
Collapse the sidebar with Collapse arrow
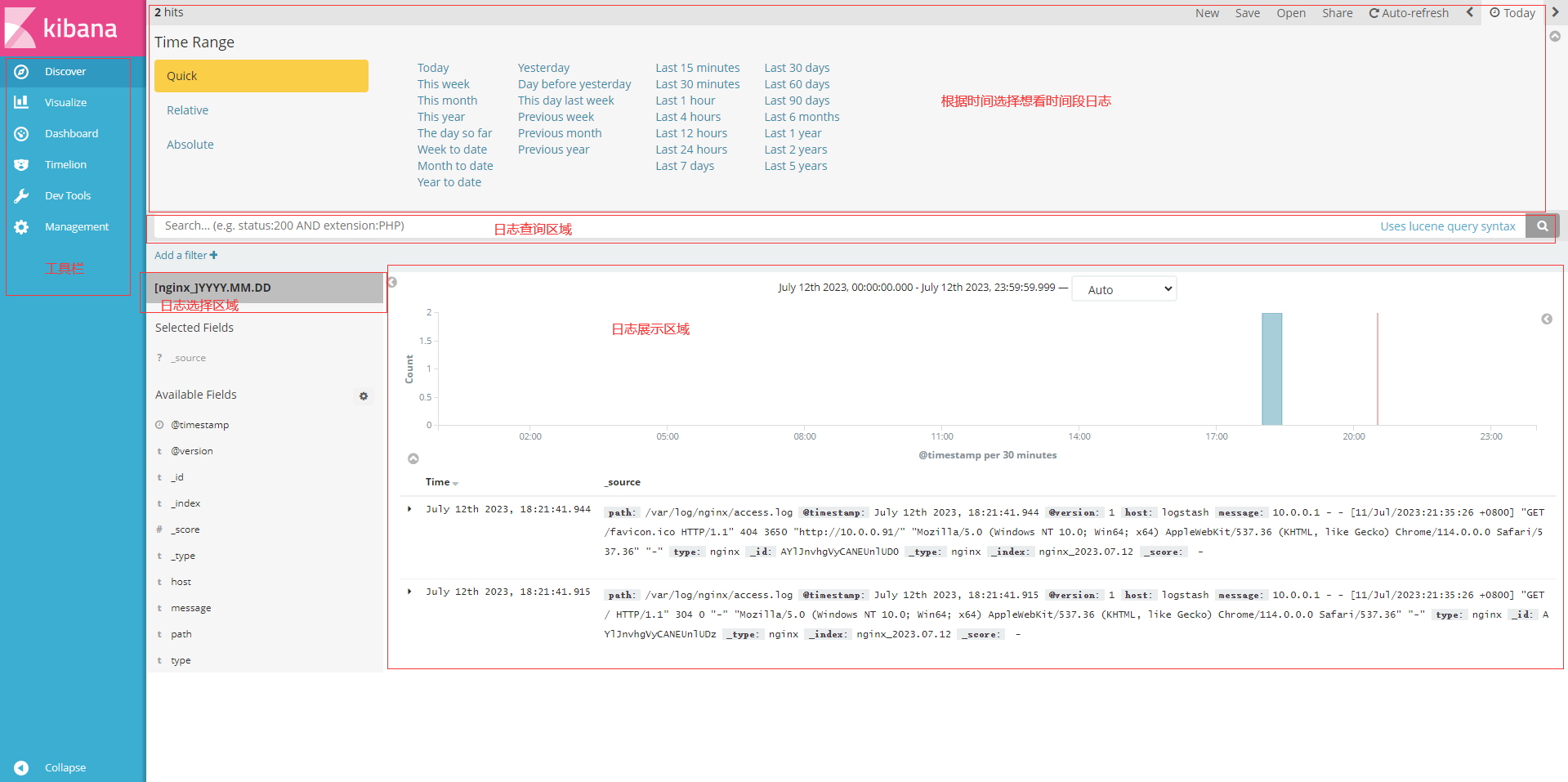(x=22, y=768)
